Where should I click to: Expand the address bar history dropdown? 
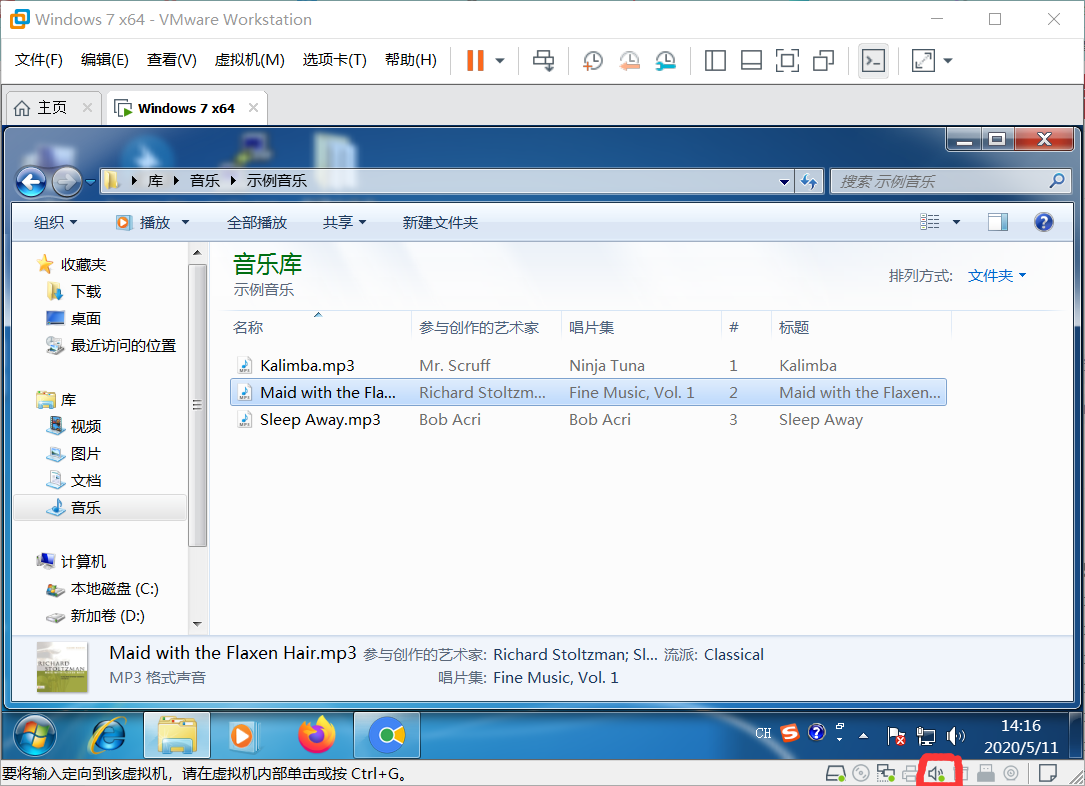point(784,182)
